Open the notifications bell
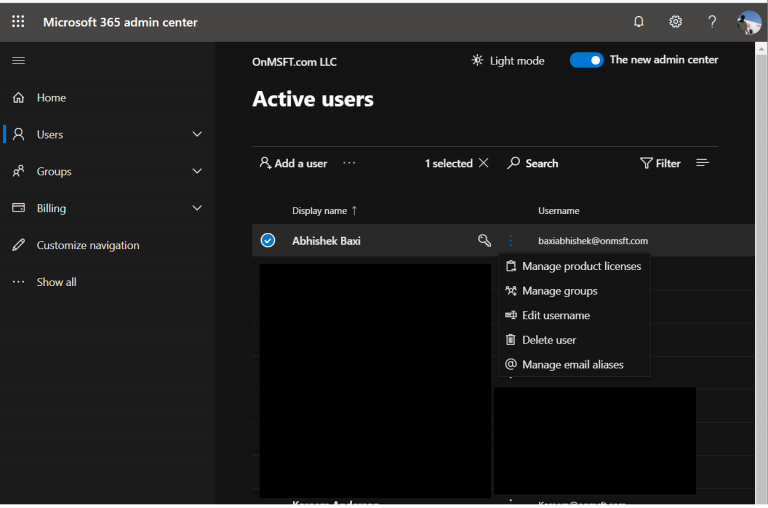 coord(639,22)
